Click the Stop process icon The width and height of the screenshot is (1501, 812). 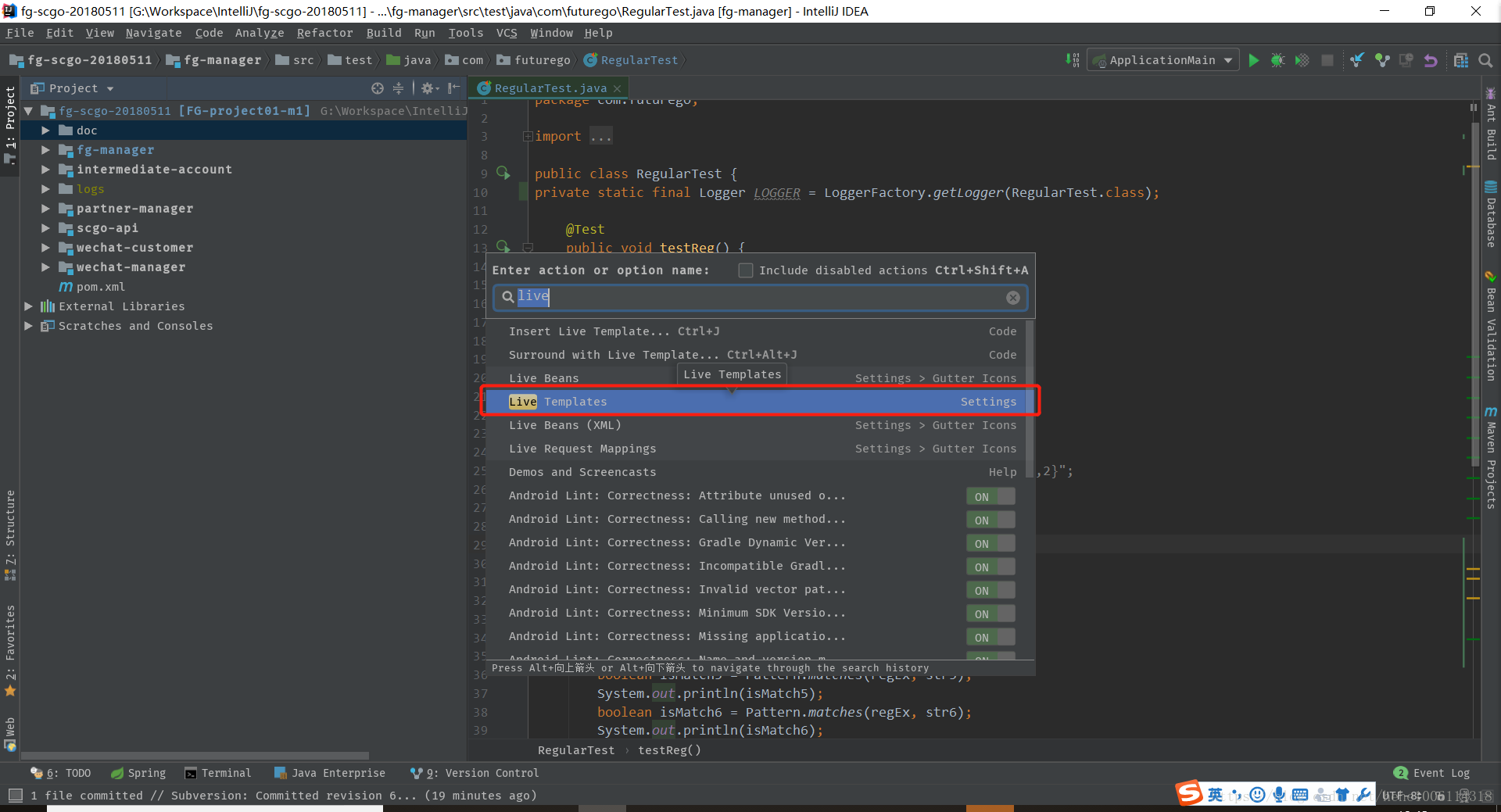1327,60
